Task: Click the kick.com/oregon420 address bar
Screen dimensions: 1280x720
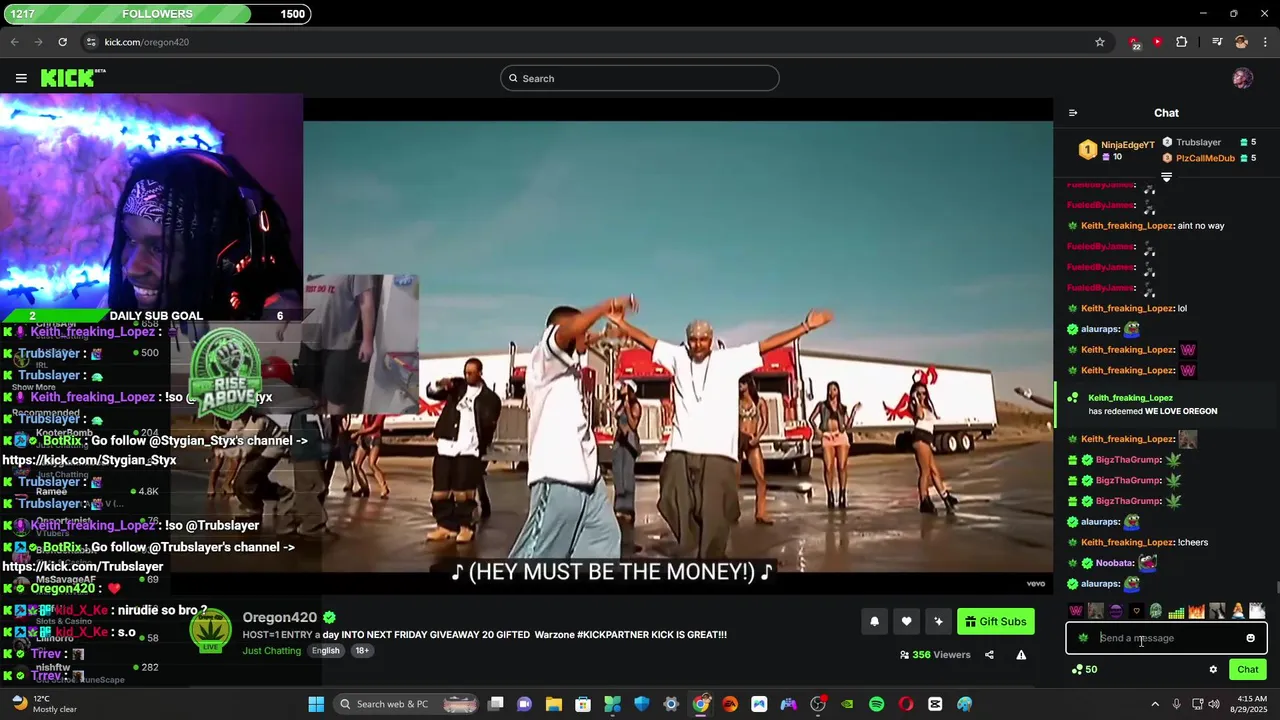Action: coord(146,42)
